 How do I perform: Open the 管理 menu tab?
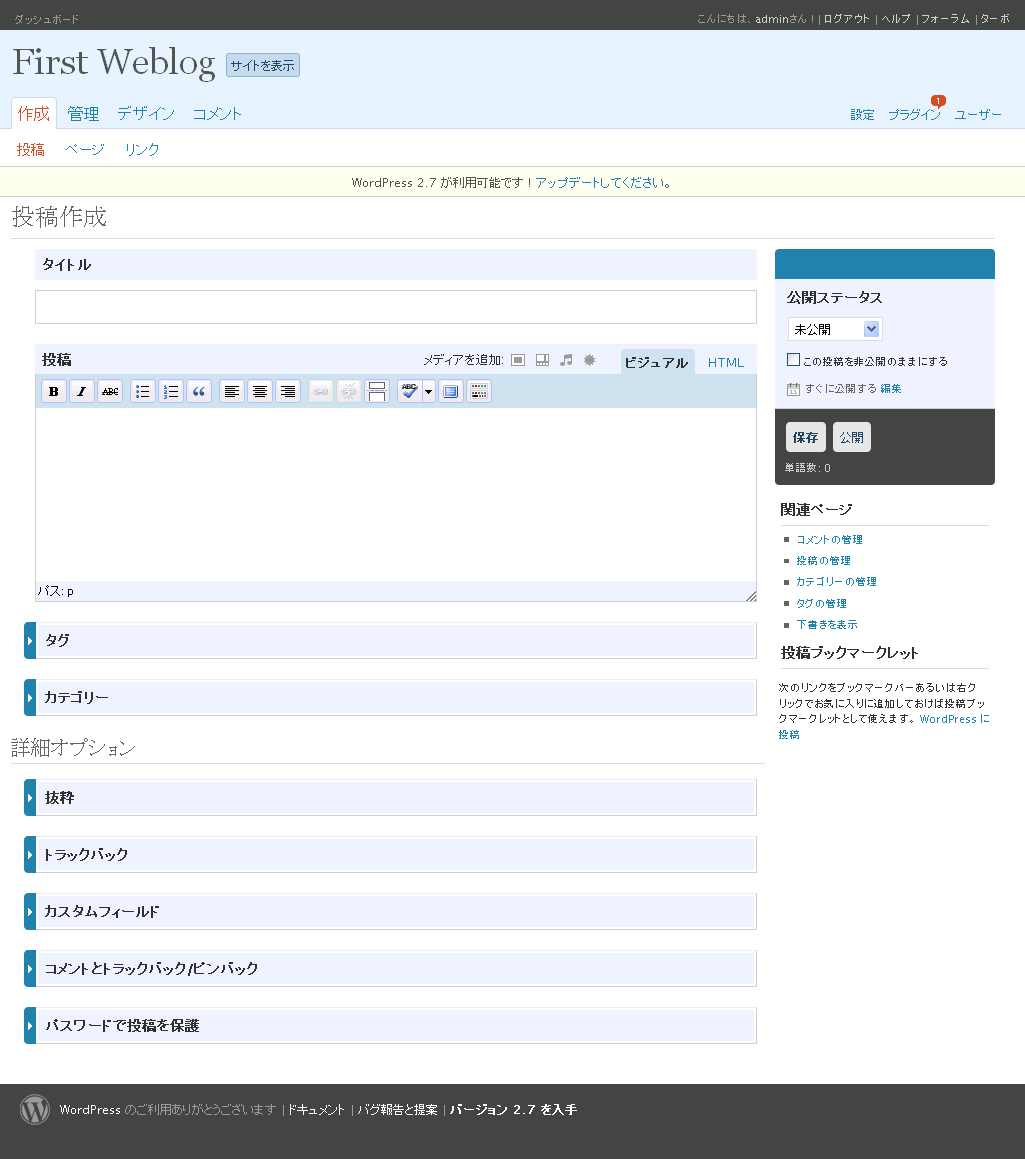coord(83,114)
